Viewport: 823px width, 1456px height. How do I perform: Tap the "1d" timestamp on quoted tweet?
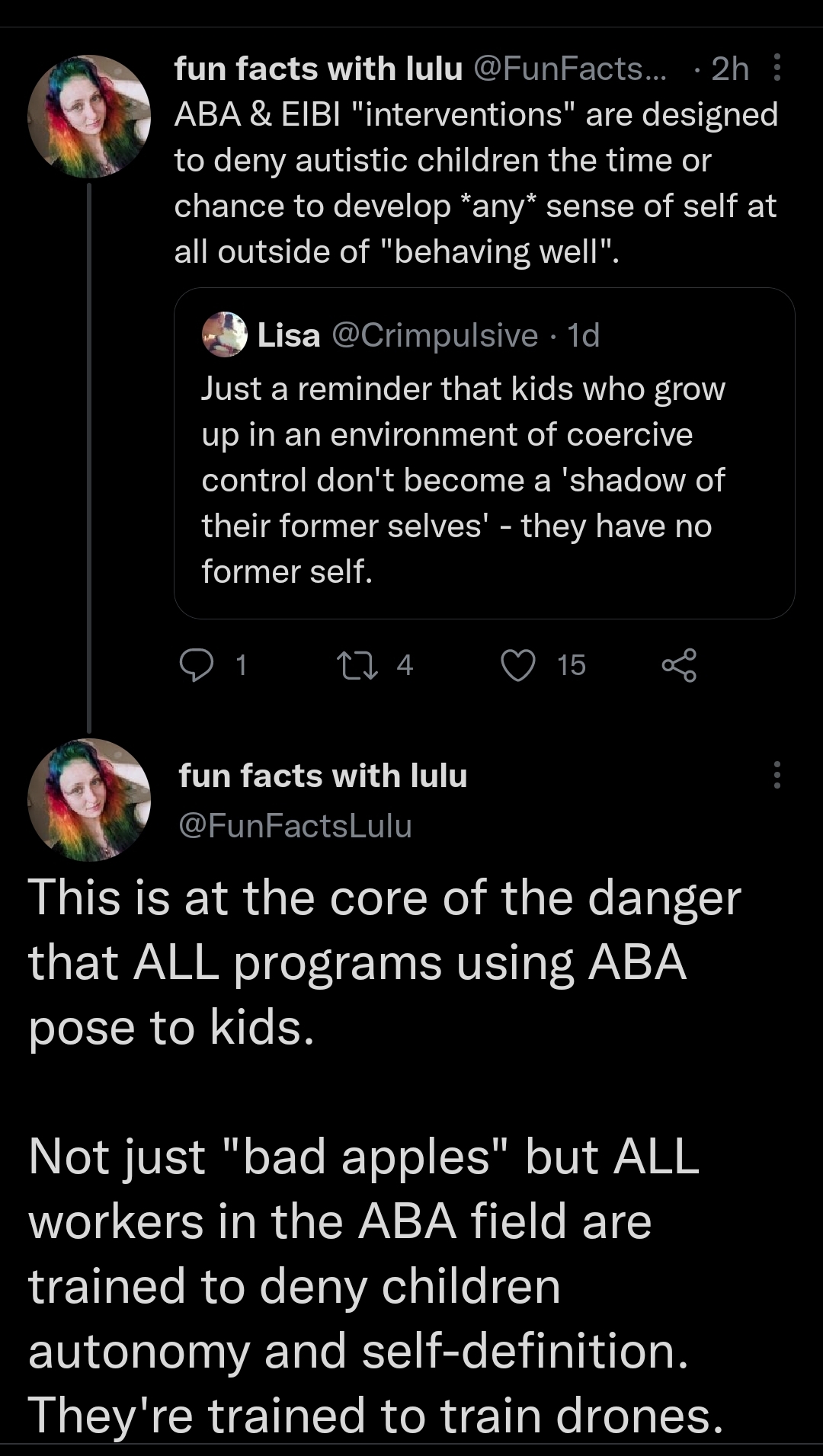(584, 335)
